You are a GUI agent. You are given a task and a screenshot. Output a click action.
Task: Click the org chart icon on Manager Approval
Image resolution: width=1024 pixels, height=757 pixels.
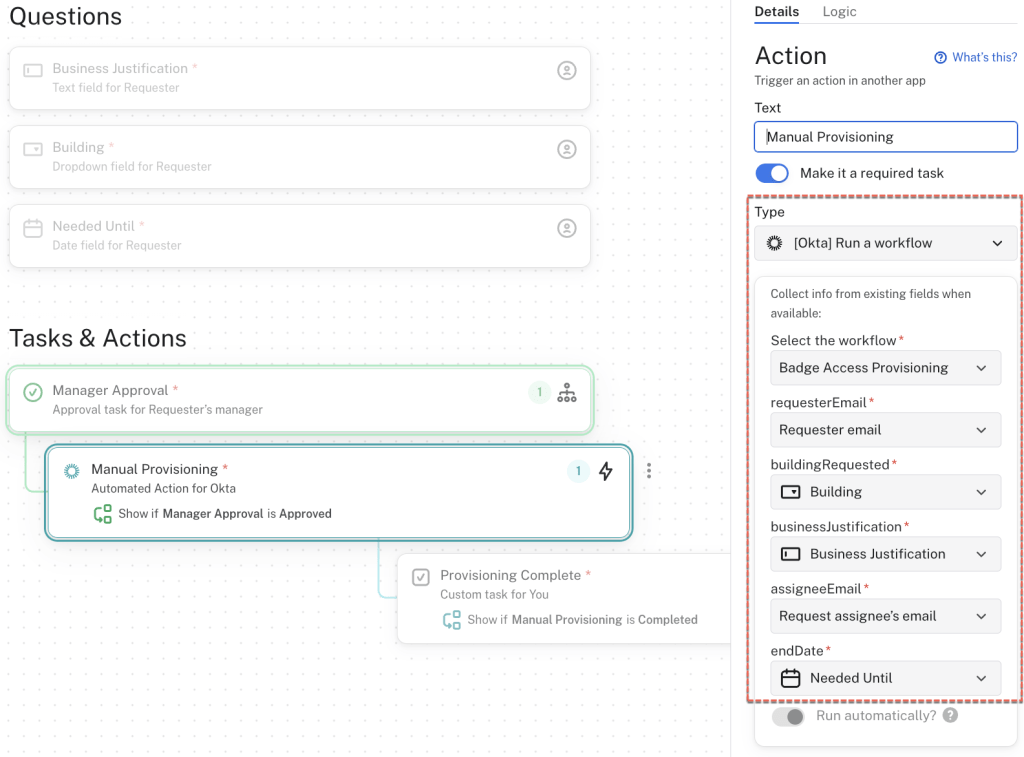coord(567,393)
